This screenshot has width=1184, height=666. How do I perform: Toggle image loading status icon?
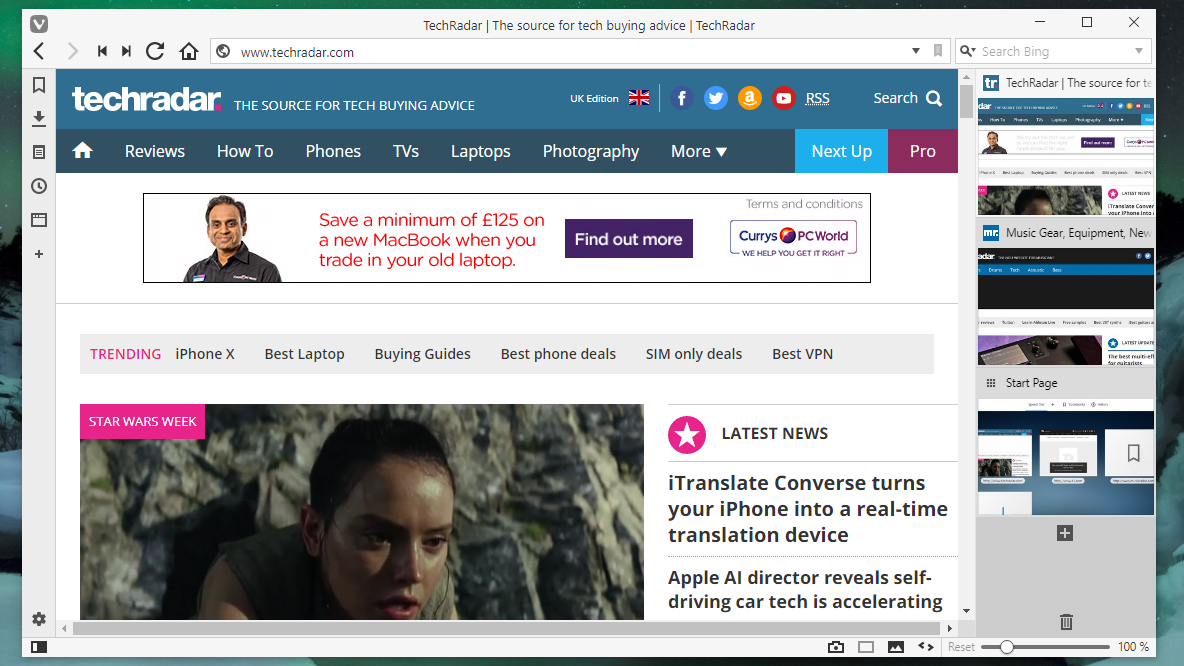pyautogui.click(x=896, y=647)
